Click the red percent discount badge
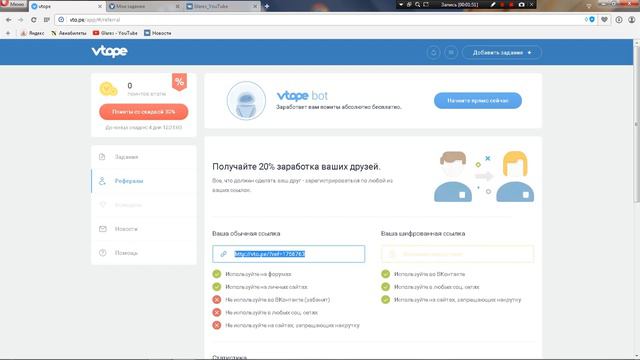The width and height of the screenshot is (640, 360). pos(179,82)
